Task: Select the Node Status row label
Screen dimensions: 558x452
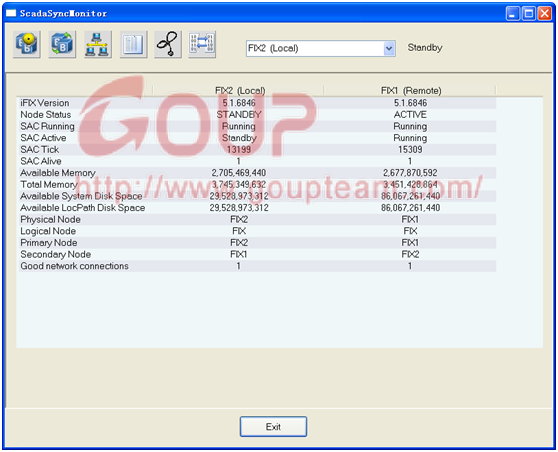Action: coord(46,115)
